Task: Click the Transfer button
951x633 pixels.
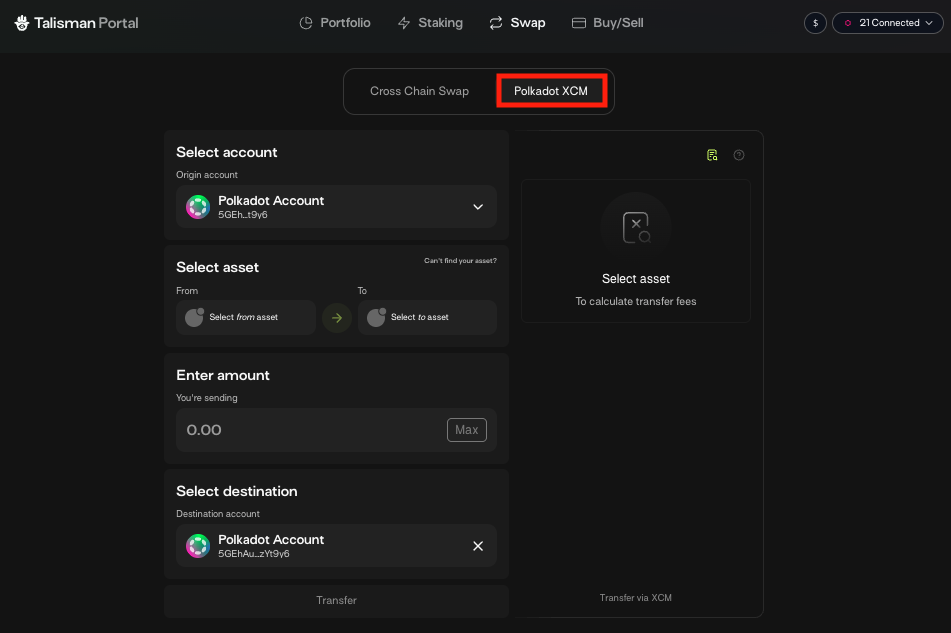Action: tap(336, 600)
